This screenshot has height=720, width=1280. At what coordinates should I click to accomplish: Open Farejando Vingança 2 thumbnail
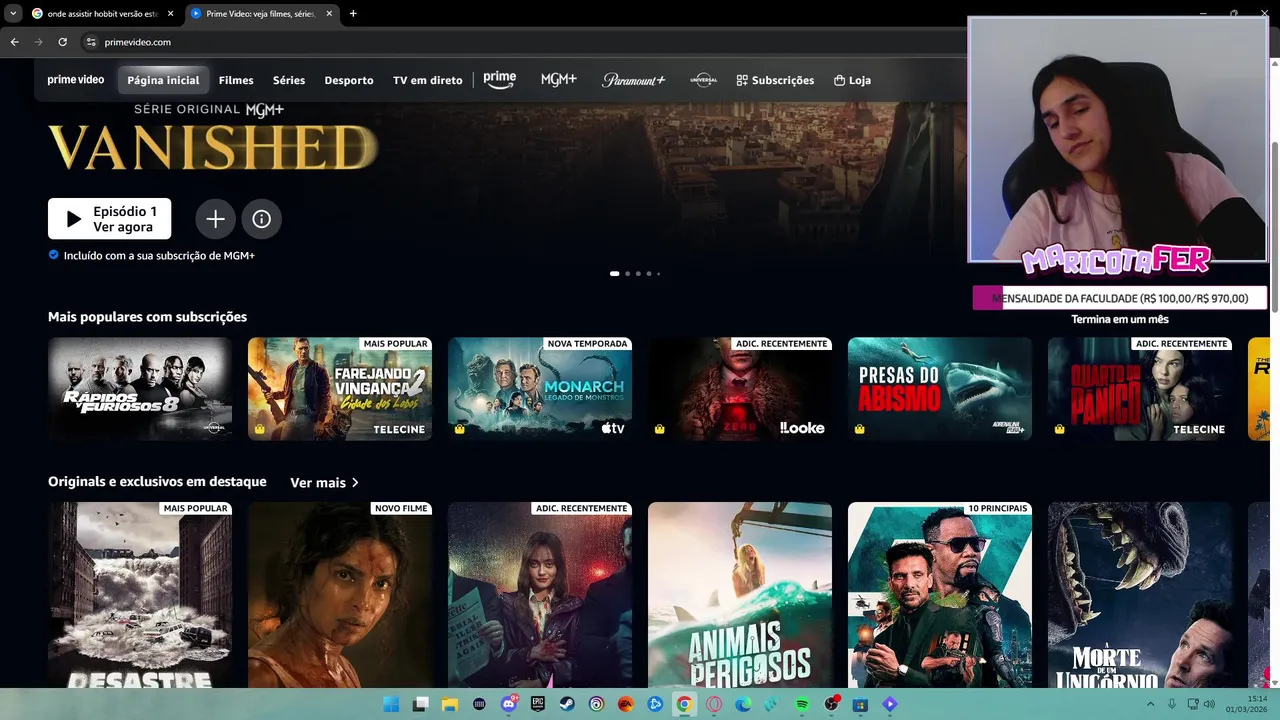[340, 389]
